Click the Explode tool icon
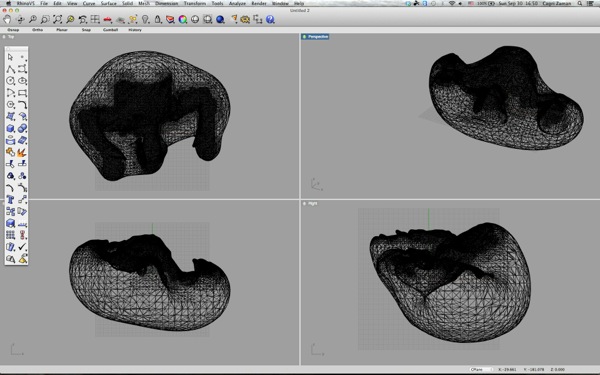Image resolution: width=600 pixels, height=375 pixels. [x=22, y=152]
